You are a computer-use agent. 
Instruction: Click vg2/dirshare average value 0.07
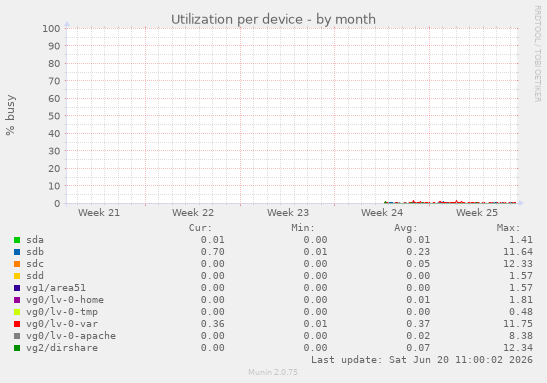418,348
